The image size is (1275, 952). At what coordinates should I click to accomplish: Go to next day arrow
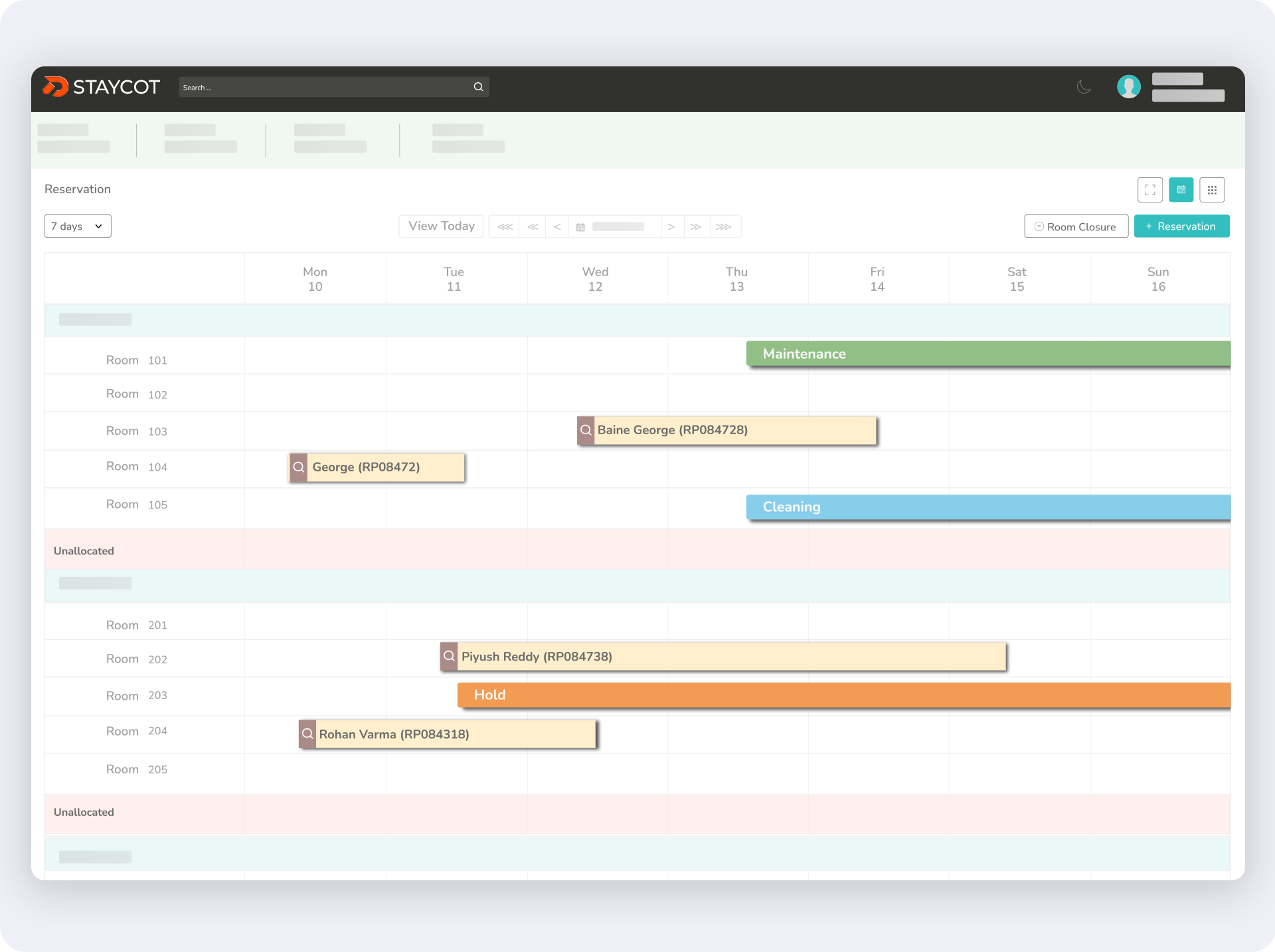click(x=671, y=227)
